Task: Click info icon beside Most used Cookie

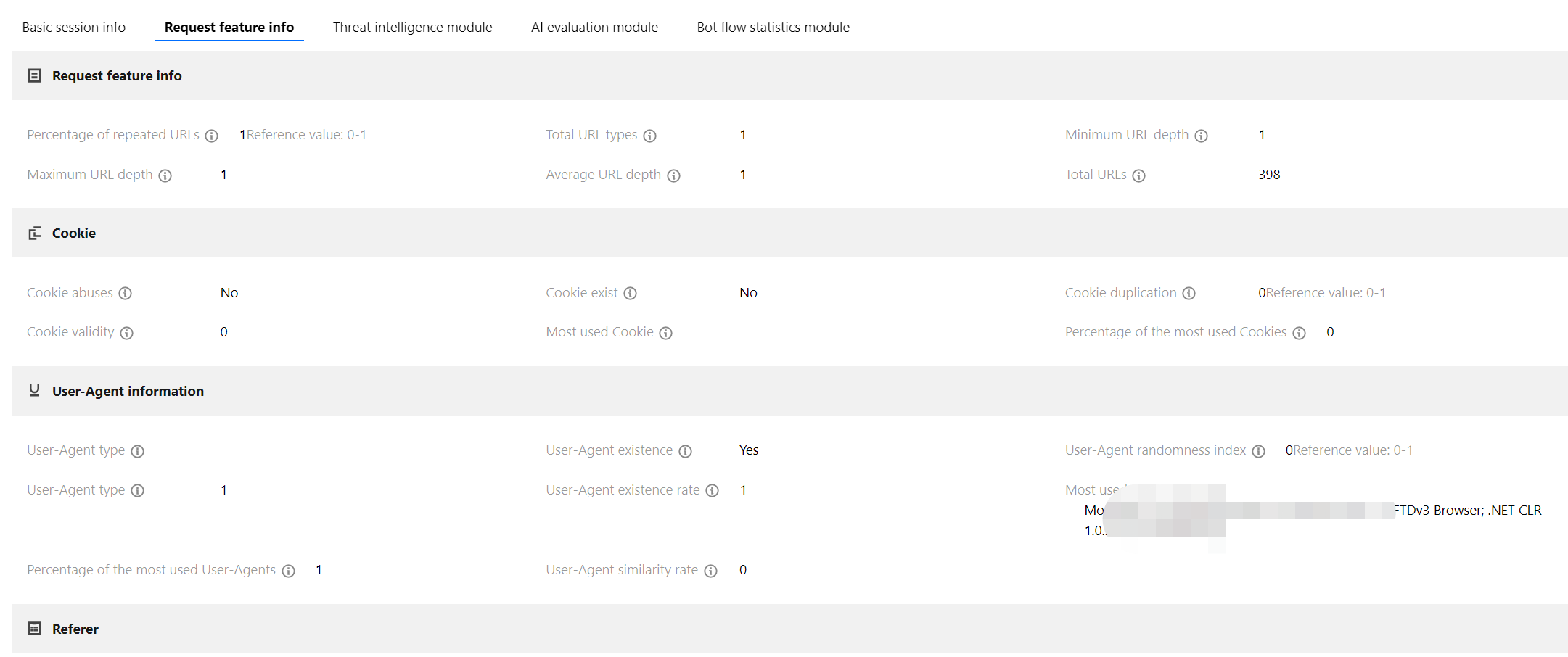Action: click(x=666, y=333)
